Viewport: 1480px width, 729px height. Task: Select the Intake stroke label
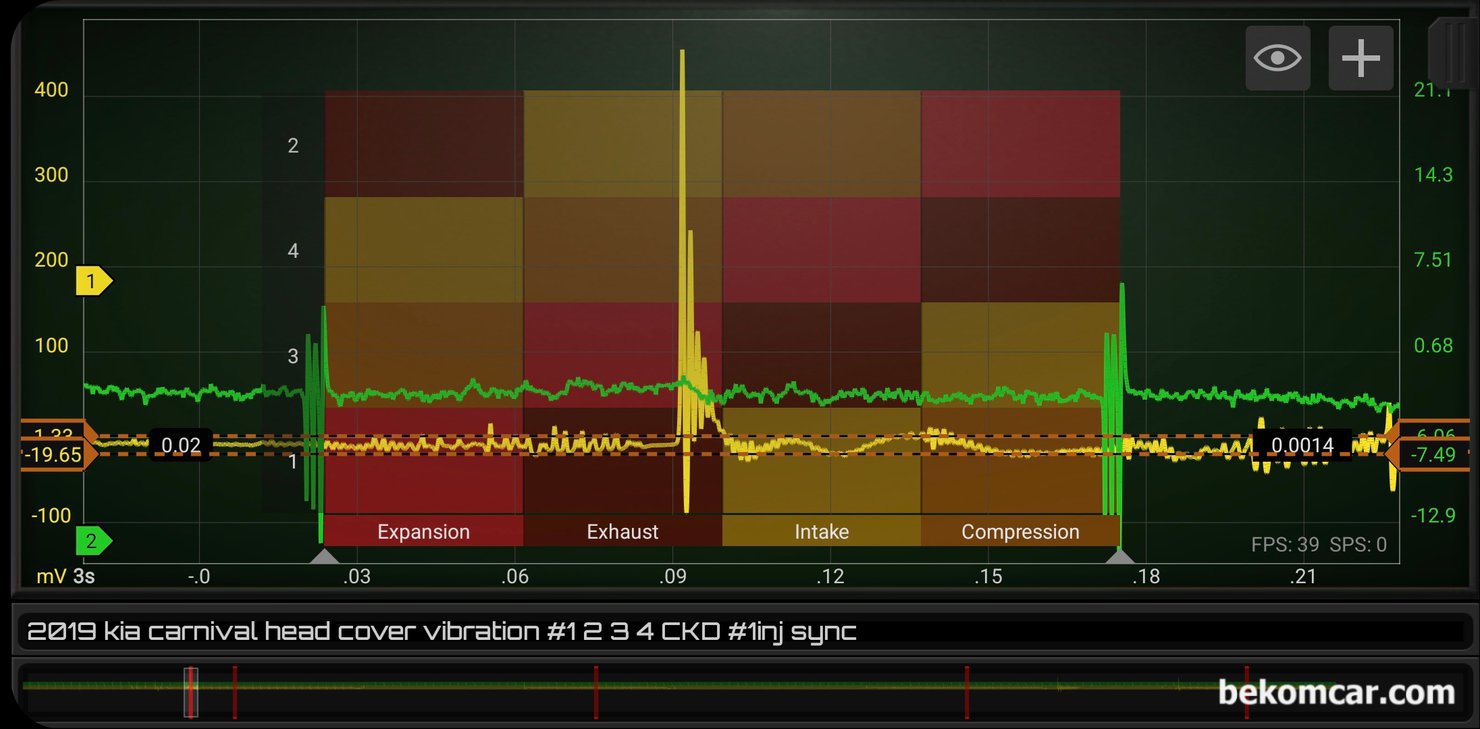821,532
